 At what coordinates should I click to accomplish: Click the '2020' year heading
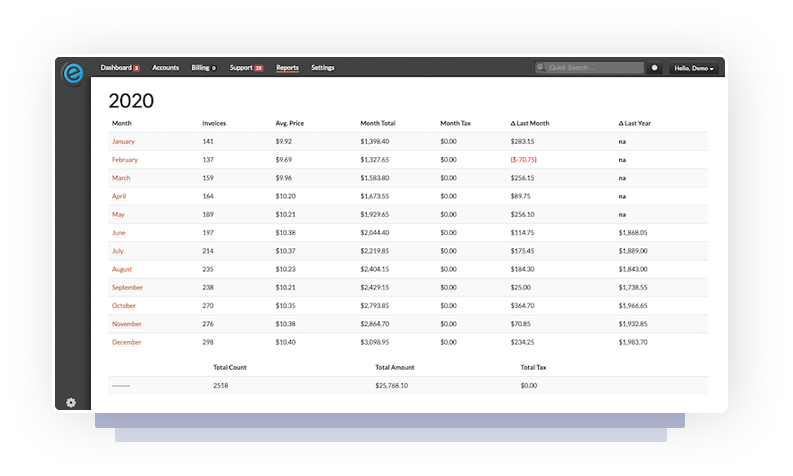131,101
